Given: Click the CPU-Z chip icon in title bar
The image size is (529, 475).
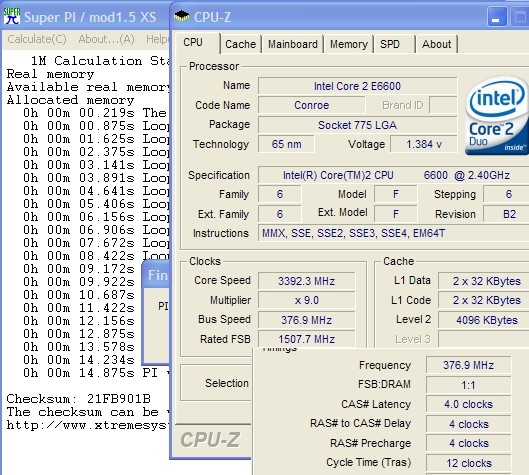Looking at the screenshot, I should 182,16.
